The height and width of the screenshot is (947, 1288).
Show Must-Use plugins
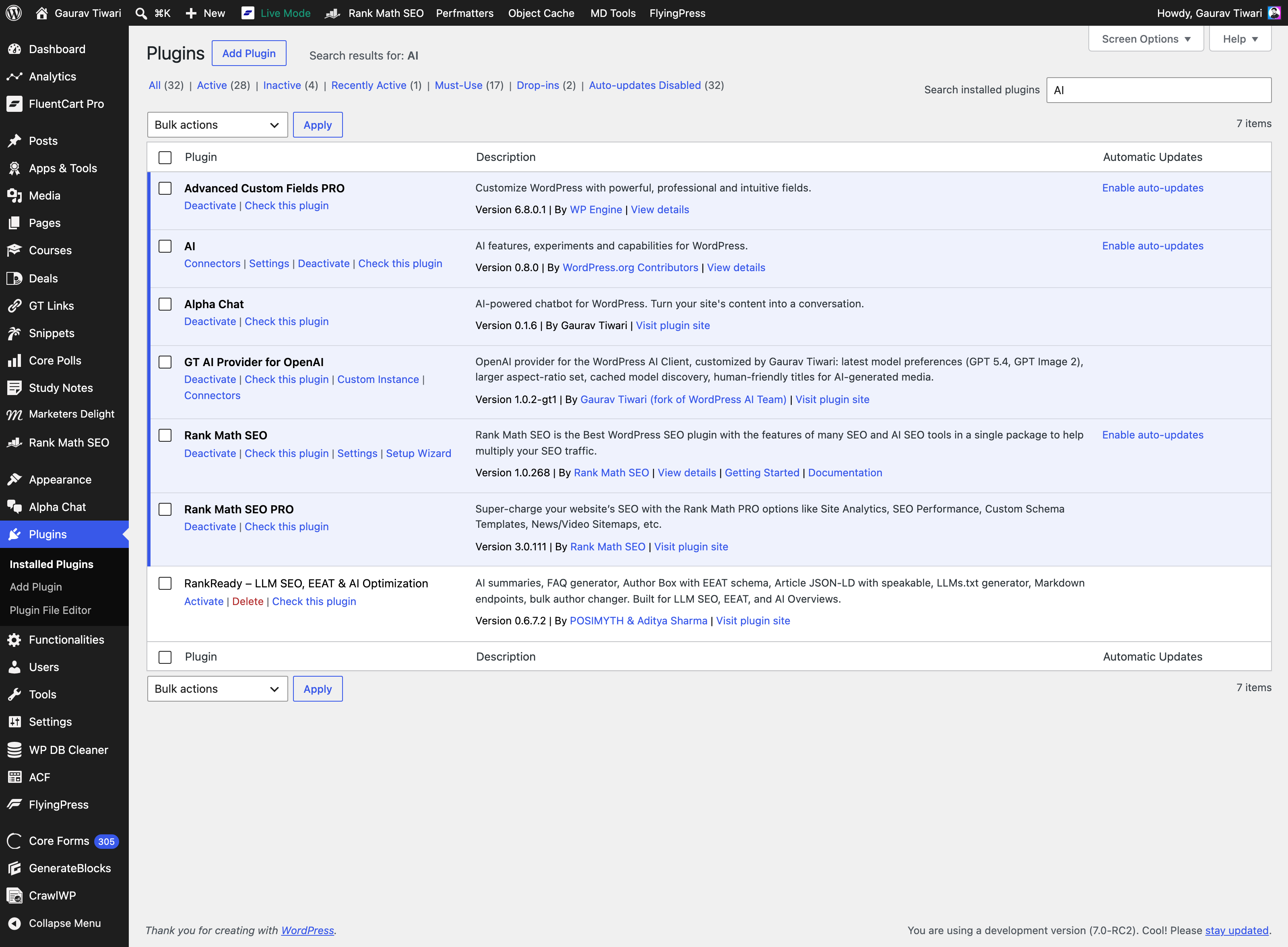[x=458, y=85]
